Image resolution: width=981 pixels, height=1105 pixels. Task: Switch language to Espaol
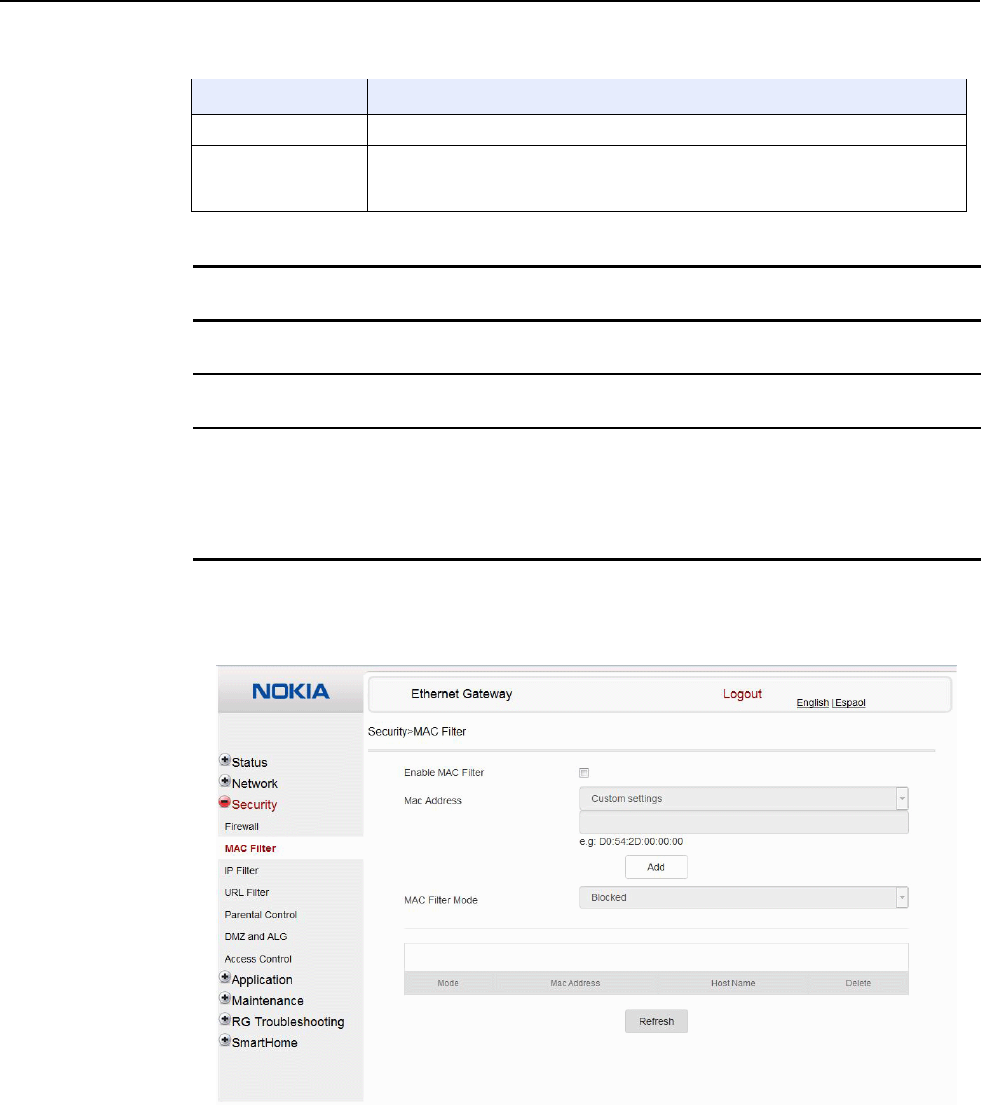pyautogui.click(x=850, y=703)
